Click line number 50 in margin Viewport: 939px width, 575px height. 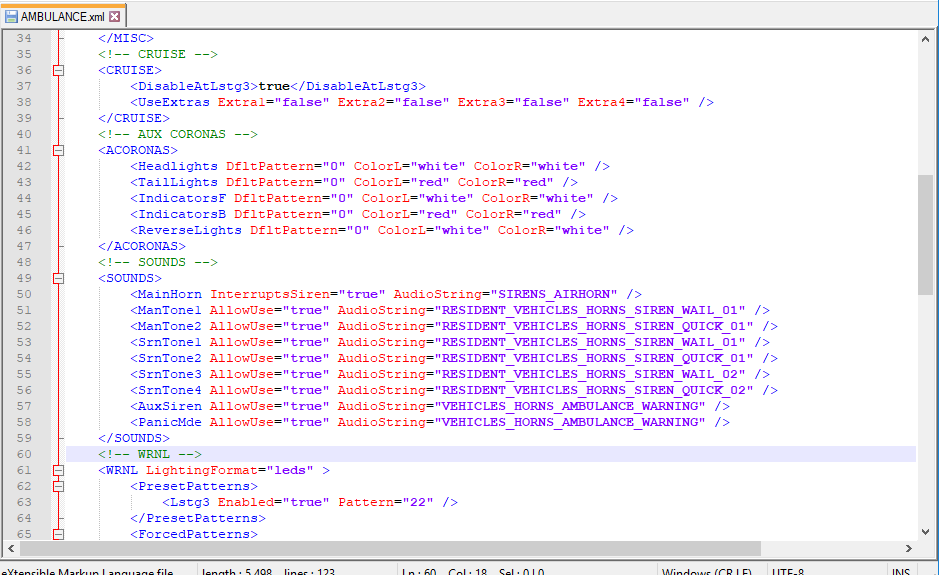[24, 294]
